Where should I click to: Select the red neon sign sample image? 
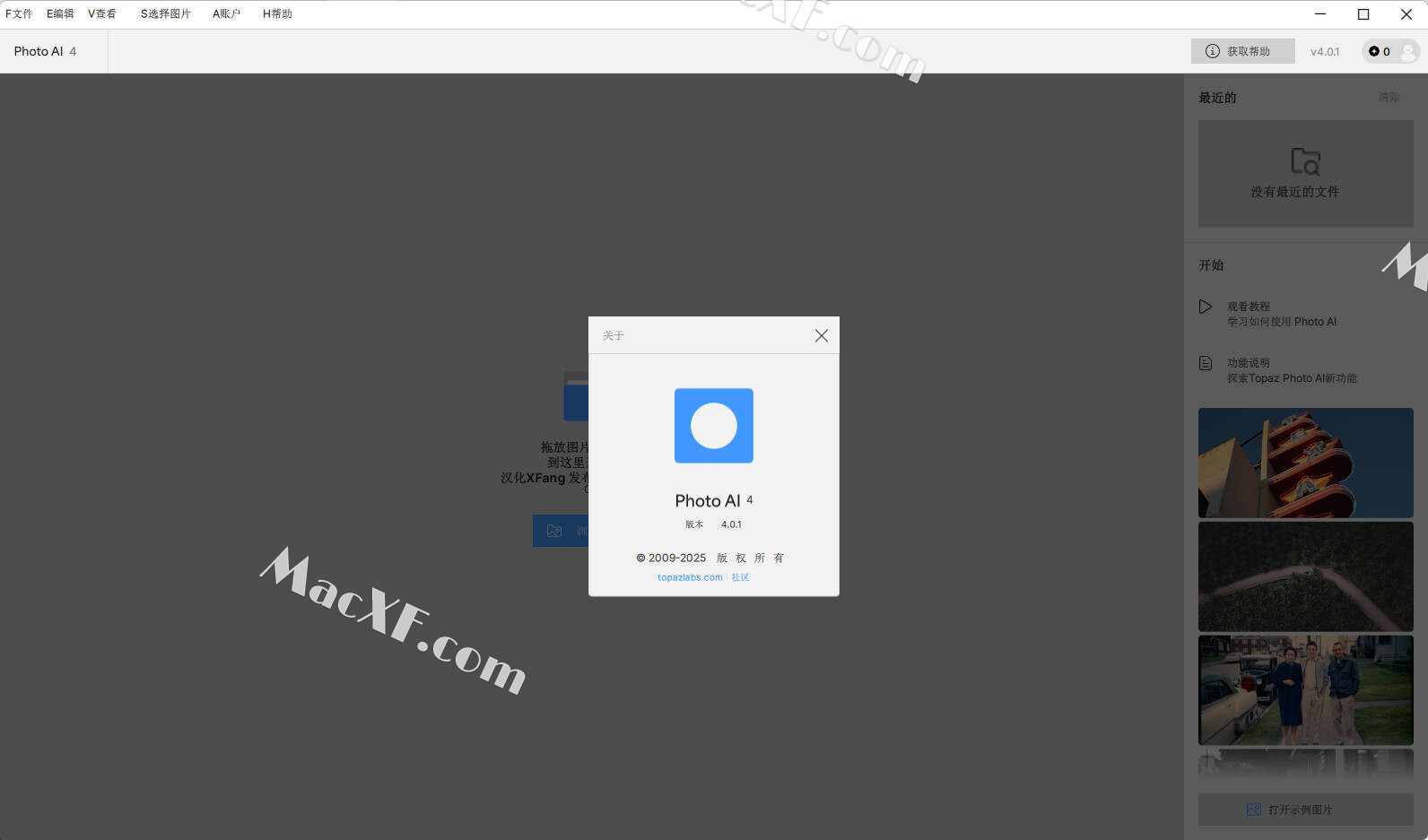(1306, 463)
